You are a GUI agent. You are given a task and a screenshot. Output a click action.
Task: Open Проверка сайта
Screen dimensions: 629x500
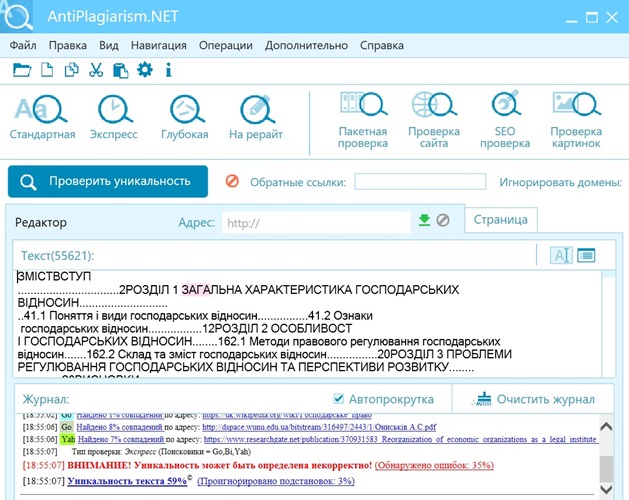(434, 120)
